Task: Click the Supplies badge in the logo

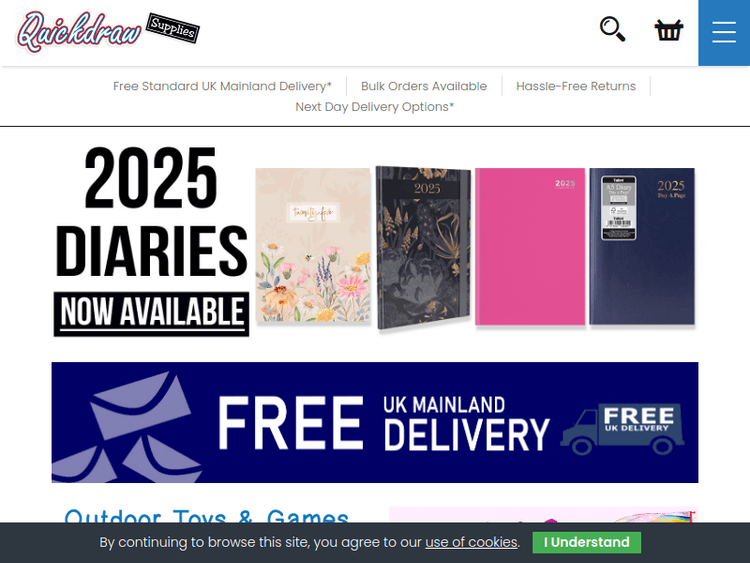Action: tap(173, 28)
